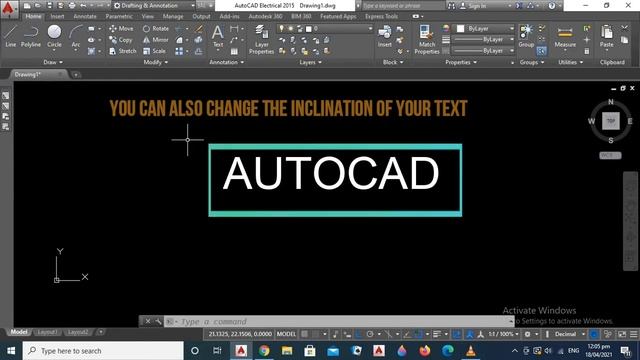Toggle MODEL space button in status bar
This screenshot has width=640, height=360.
[x=286, y=334]
